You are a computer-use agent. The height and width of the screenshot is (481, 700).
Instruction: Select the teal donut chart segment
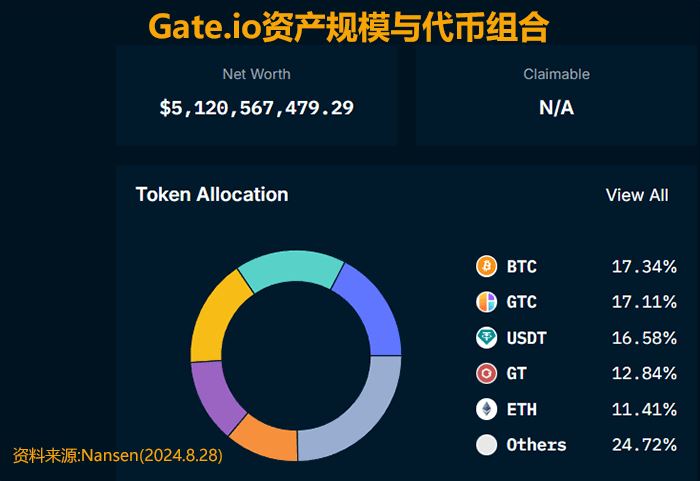click(x=292, y=270)
